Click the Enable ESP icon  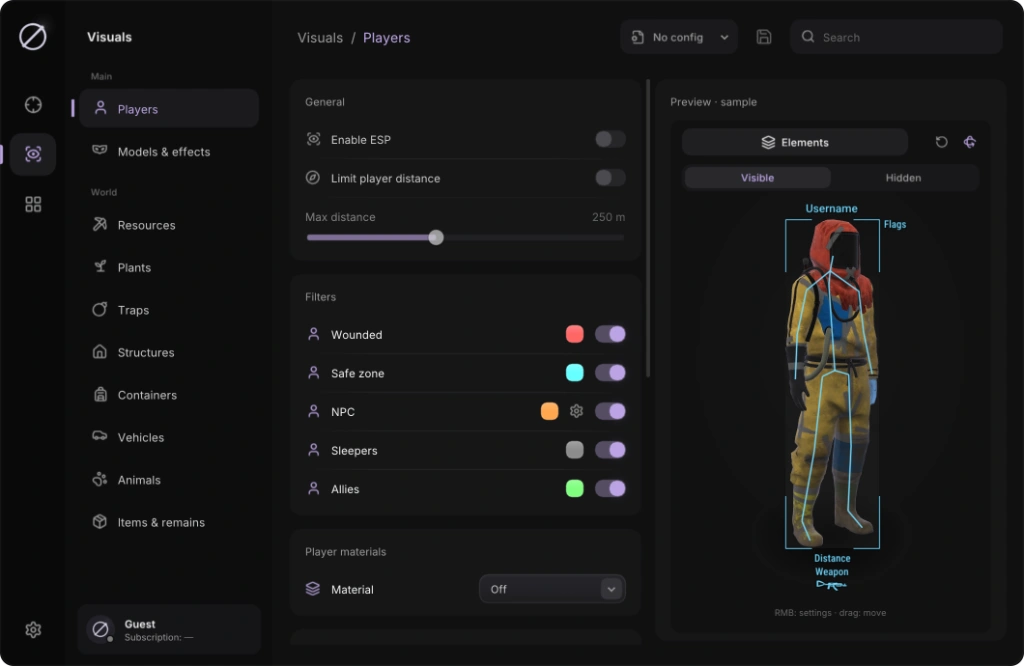click(313, 139)
